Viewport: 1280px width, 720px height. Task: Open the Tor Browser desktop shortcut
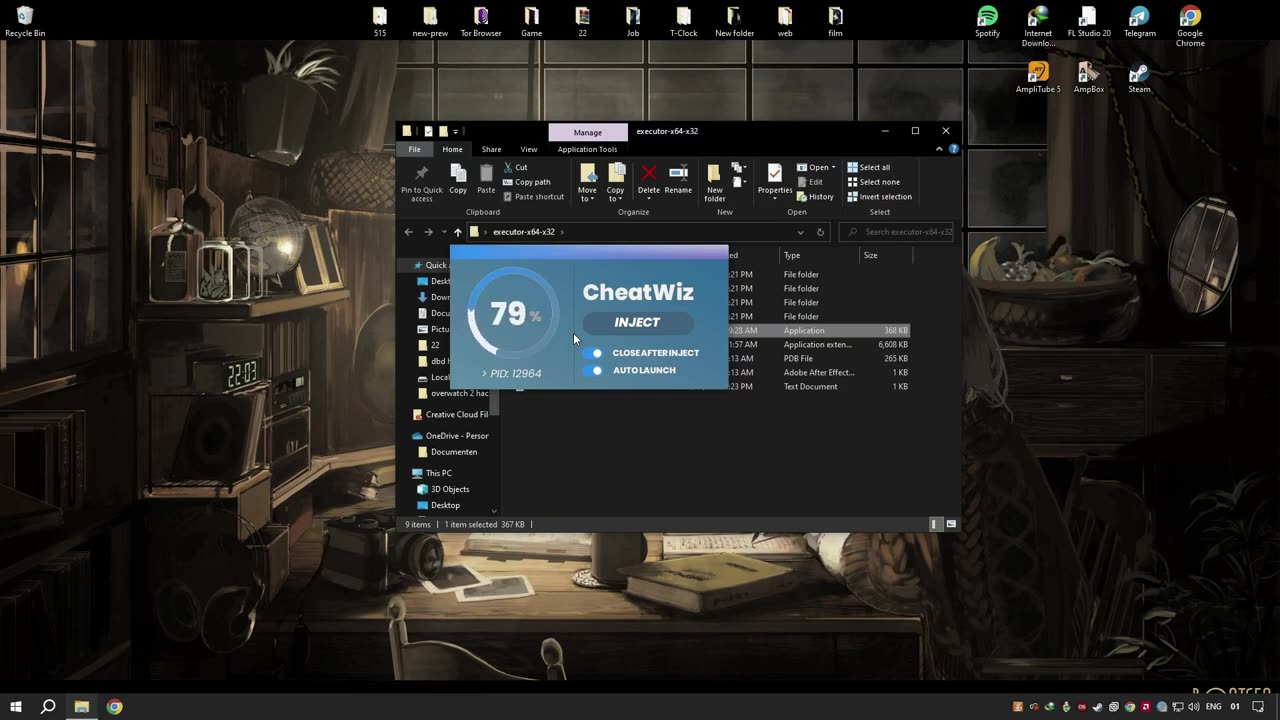481,22
